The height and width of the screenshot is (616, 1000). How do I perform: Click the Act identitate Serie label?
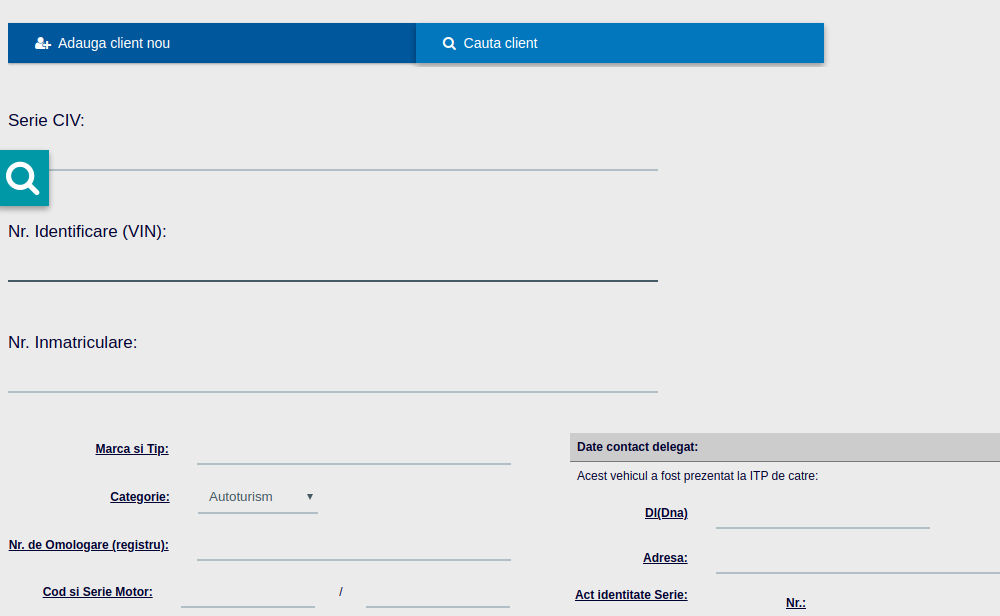(x=631, y=595)
